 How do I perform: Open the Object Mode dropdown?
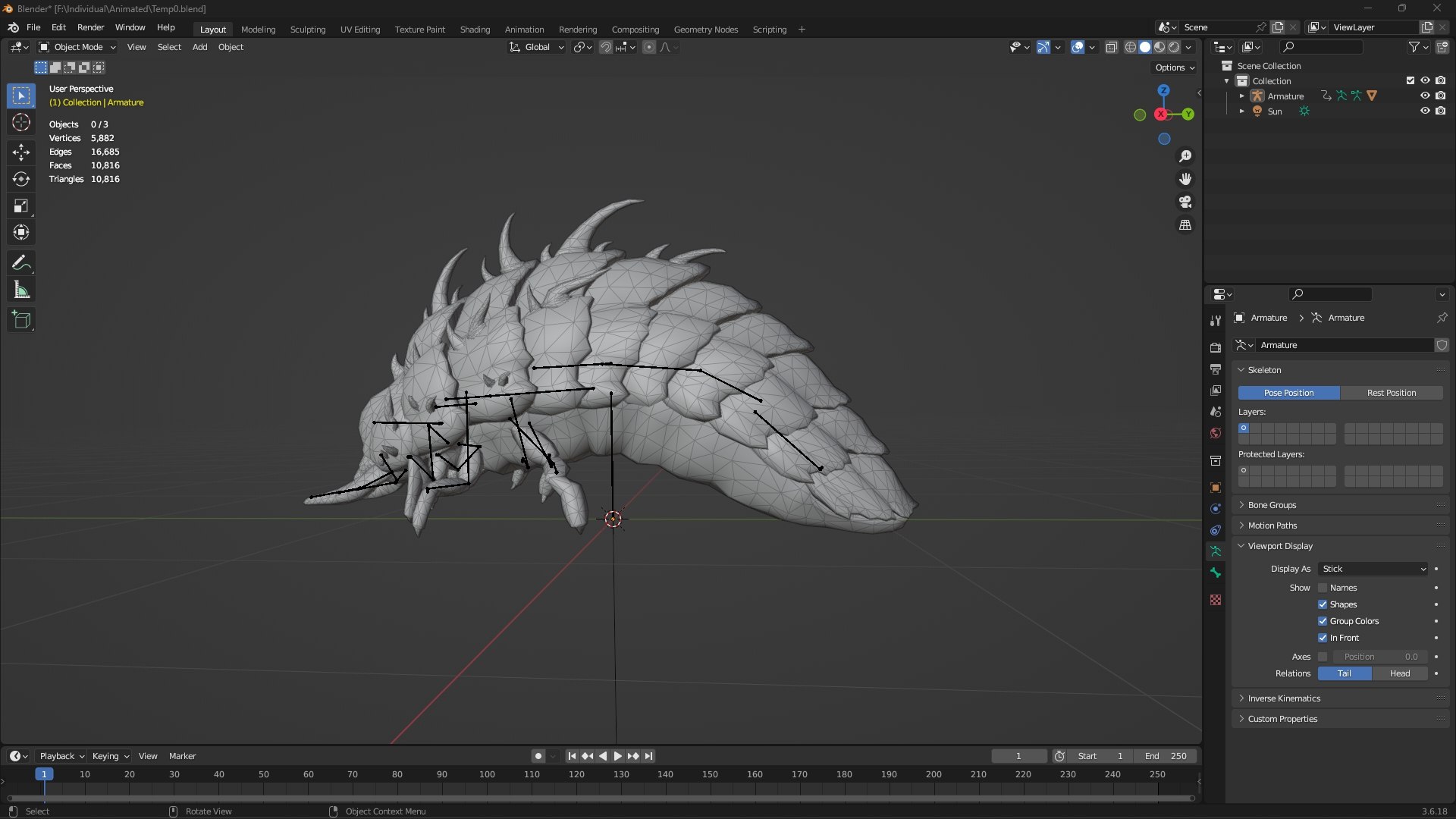77,47
